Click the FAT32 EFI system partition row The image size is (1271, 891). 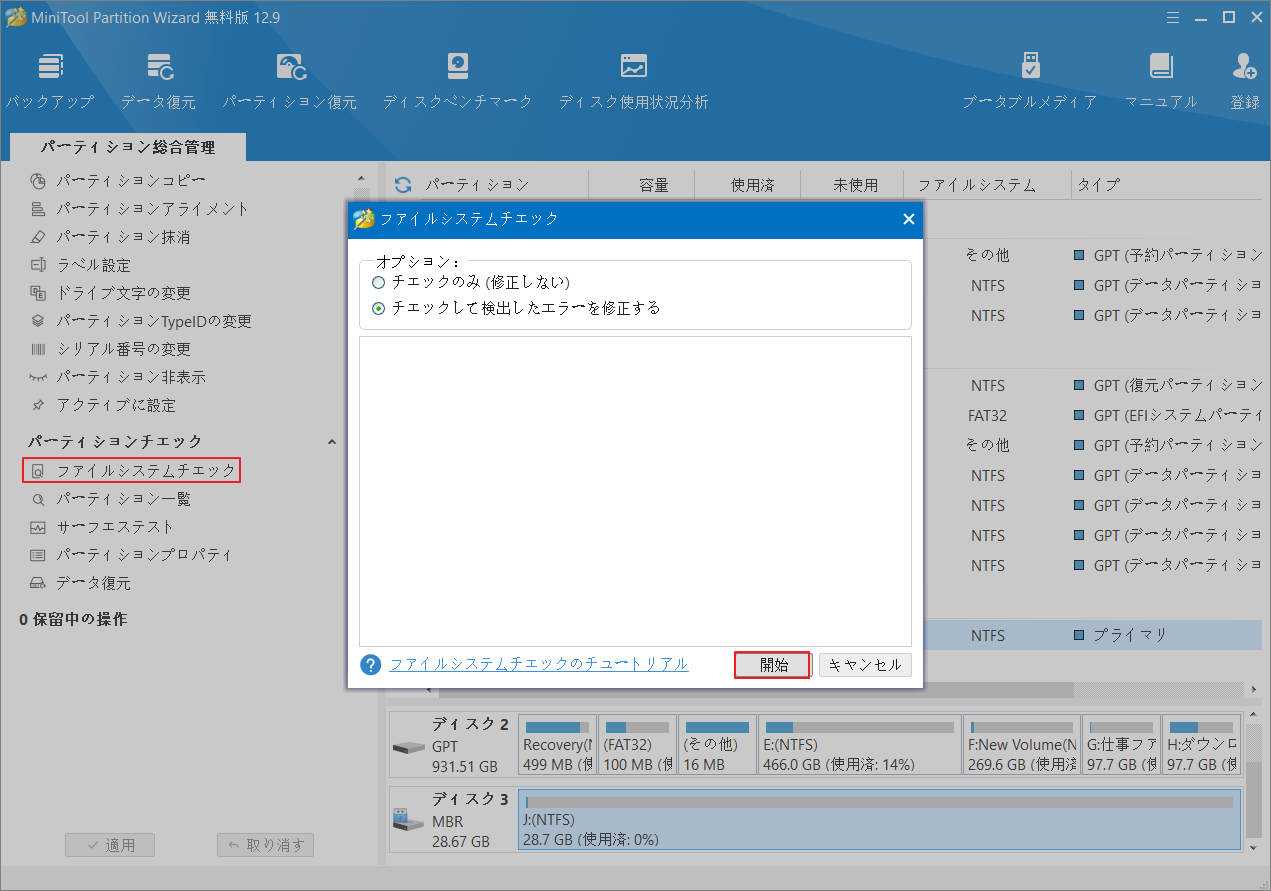coord(1093,415)
